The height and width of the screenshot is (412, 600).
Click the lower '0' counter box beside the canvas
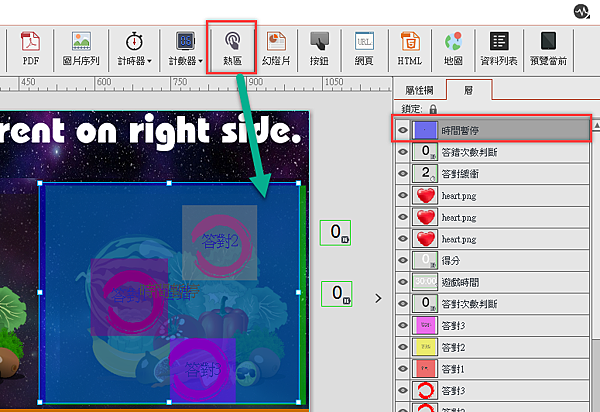(336, 294)
